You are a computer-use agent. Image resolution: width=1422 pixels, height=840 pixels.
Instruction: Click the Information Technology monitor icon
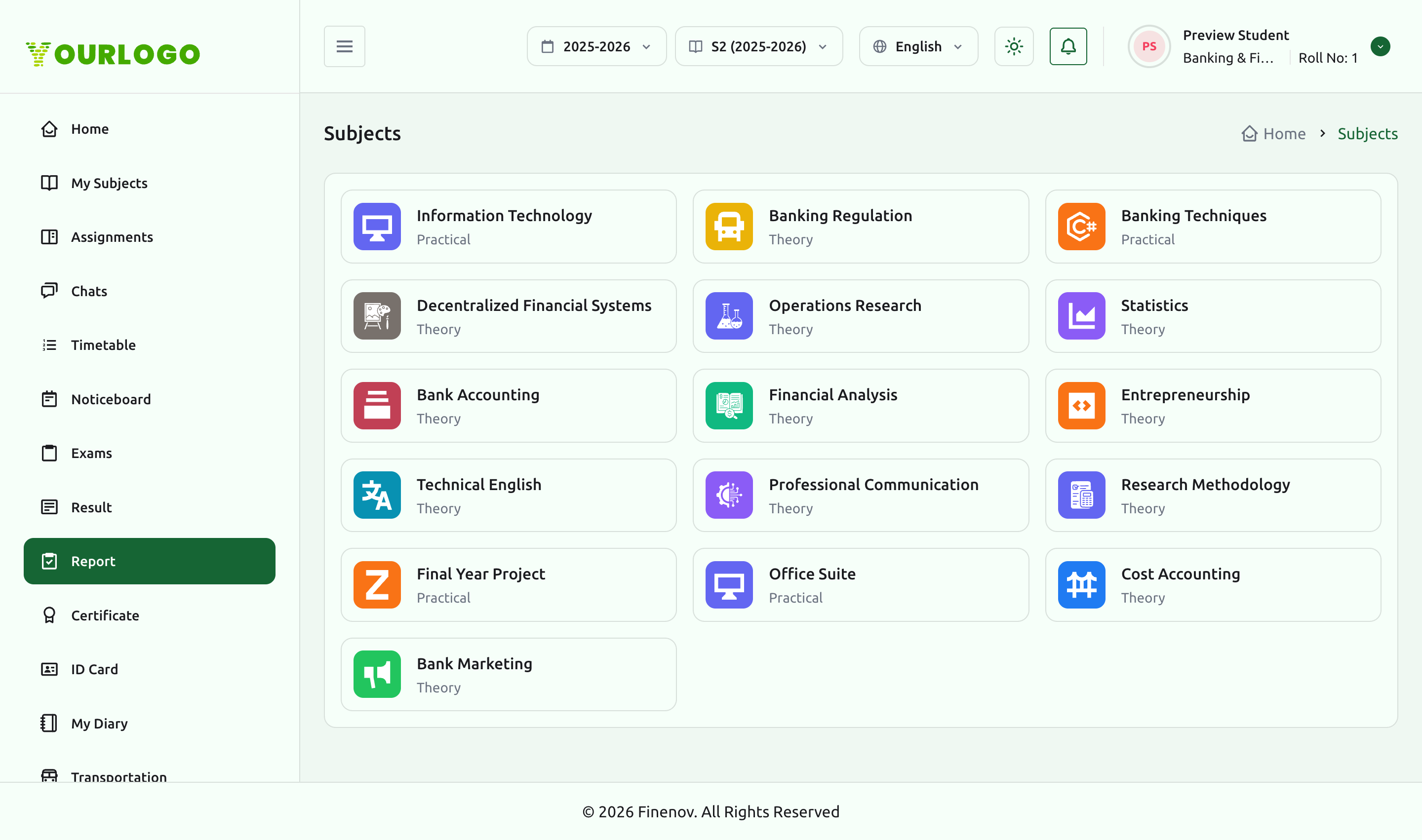[377, 227]
